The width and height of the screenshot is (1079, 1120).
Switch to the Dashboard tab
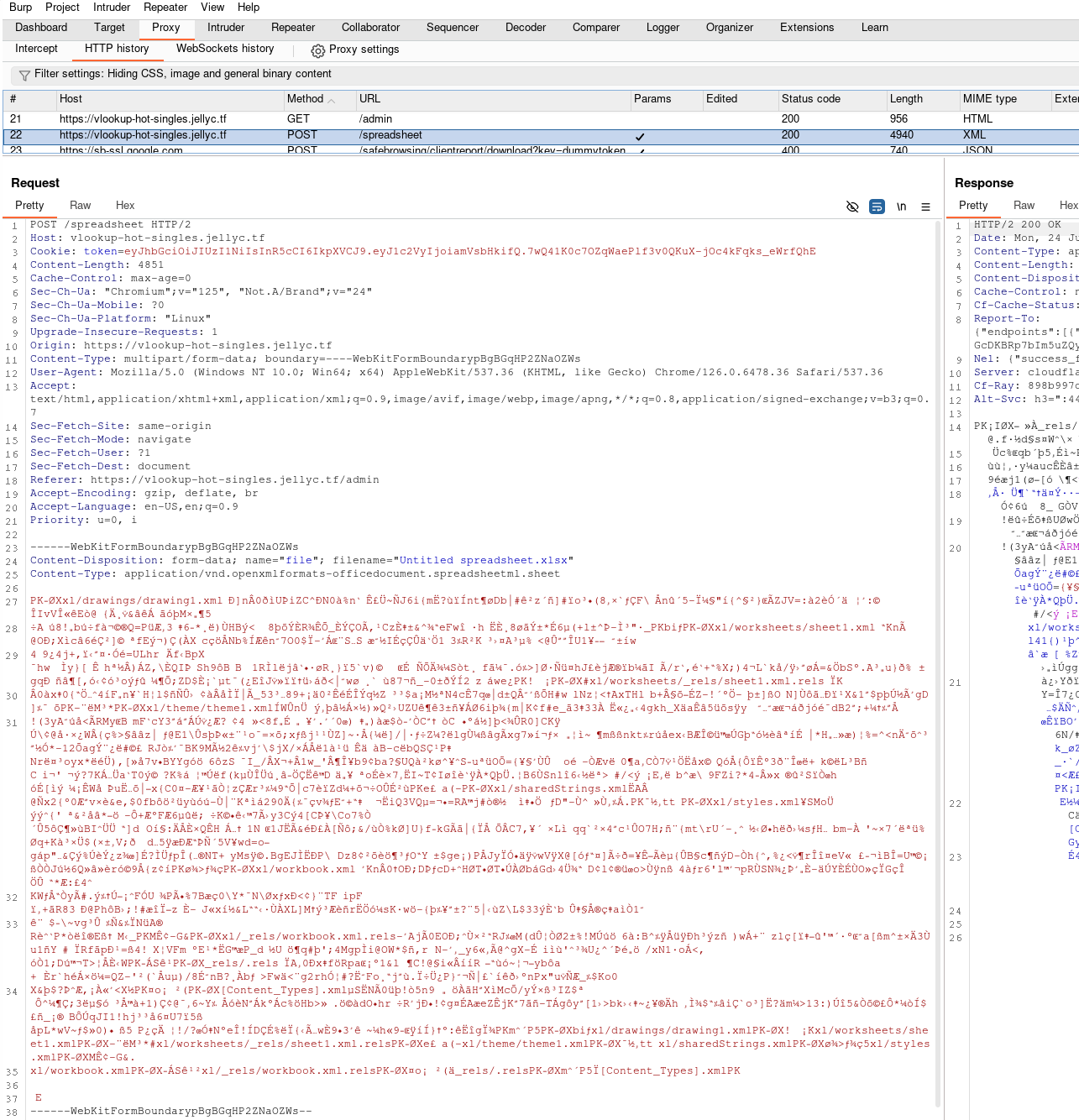pyautogui.click(x=41, y=28)
